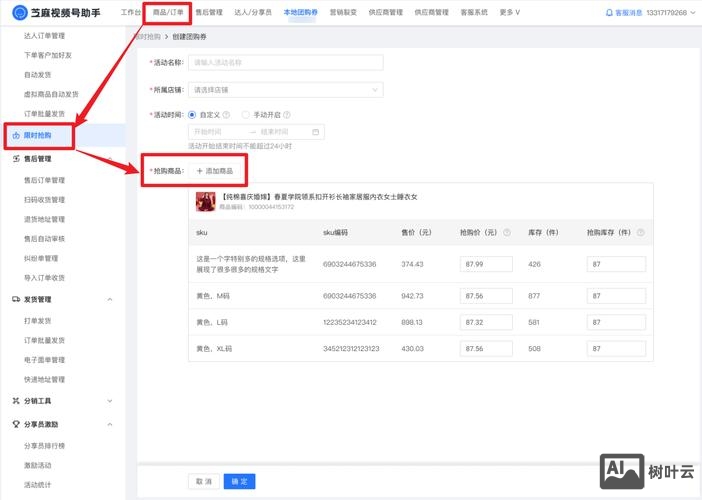Click the 客服消息 bell icon
Image resolution: width=702 pixels, height=500 pixels.
coord(609,13)
